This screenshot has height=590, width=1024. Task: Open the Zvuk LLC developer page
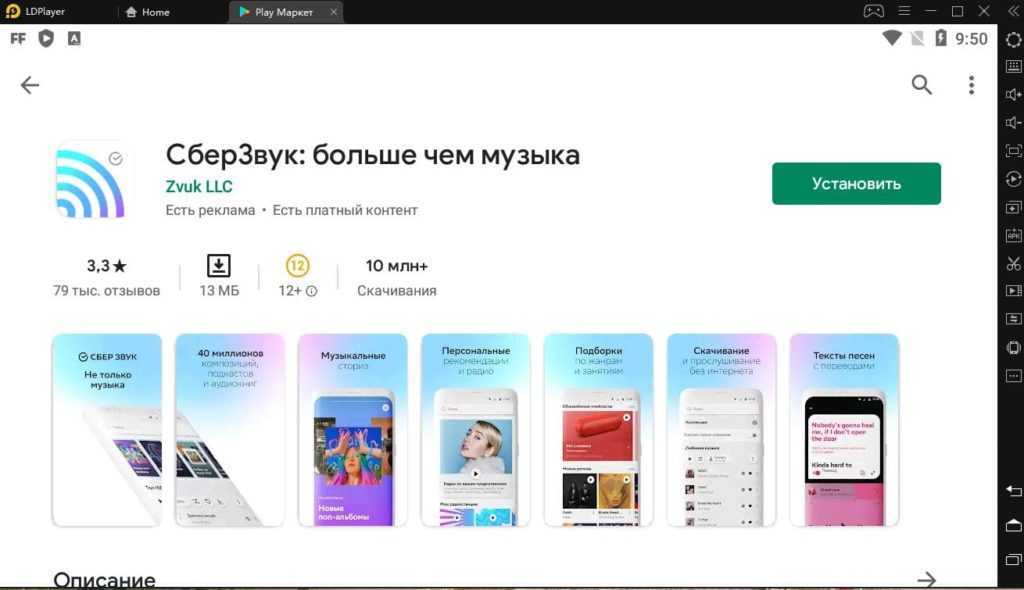[x=199, y=187]
